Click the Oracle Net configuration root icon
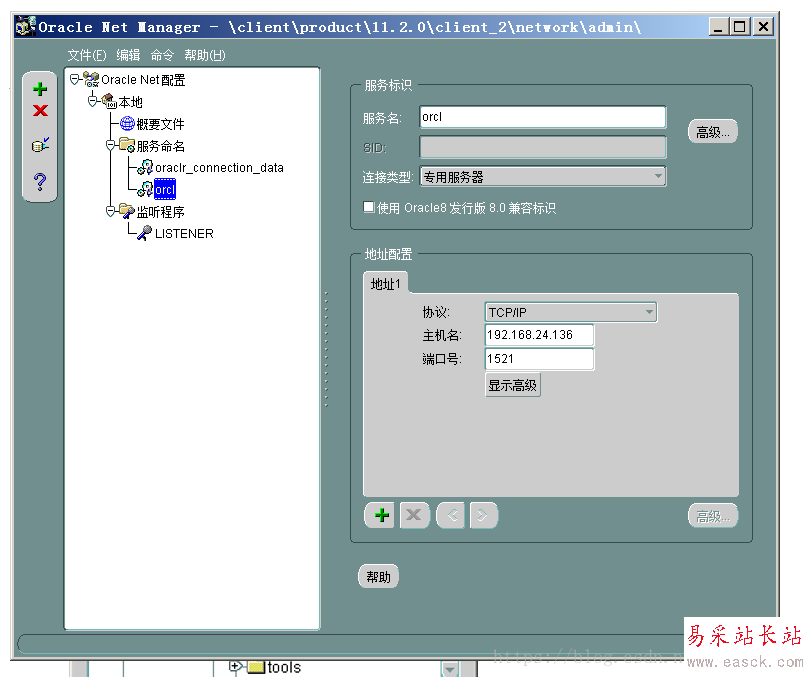 (91, 79)
